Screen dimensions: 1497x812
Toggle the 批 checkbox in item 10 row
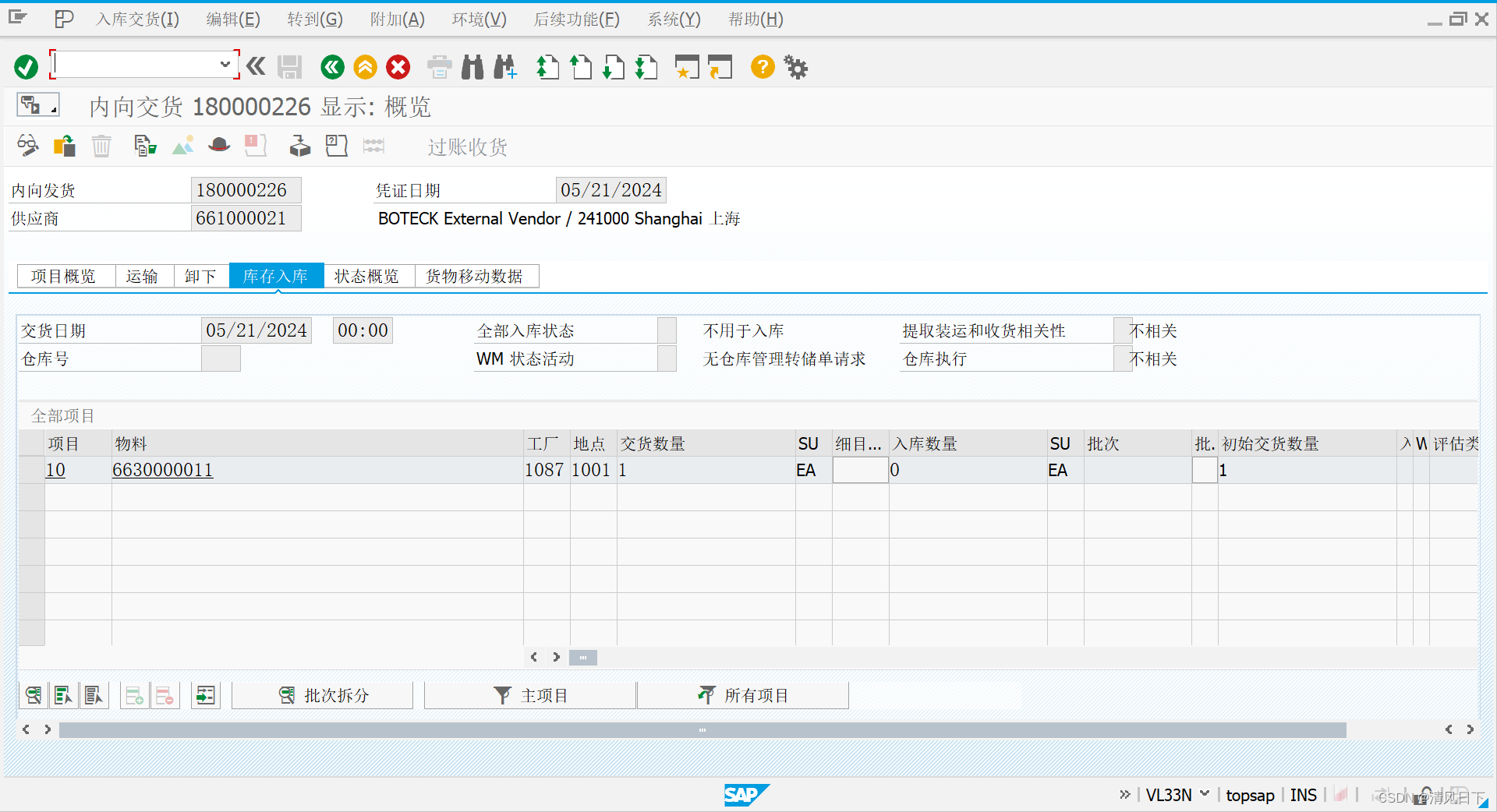(1205, 470)
